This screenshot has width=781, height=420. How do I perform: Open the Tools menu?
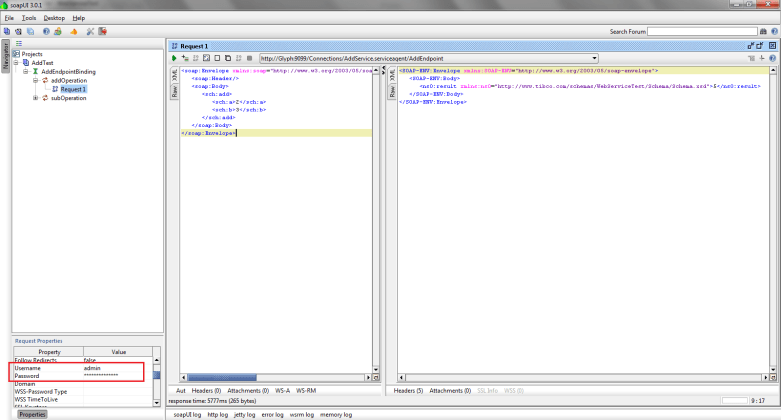tap(29, 18)
